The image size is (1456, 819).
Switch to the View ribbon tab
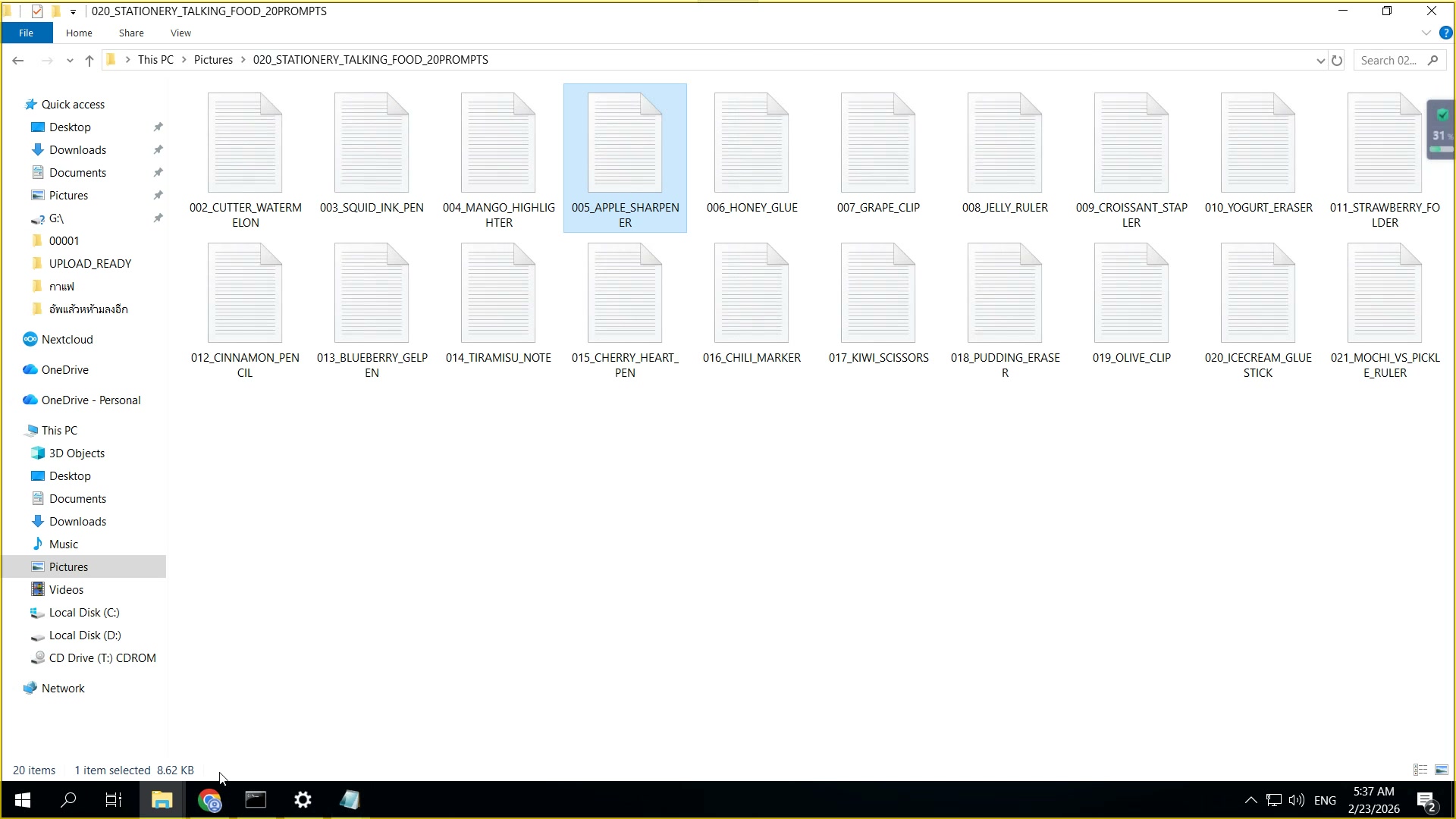click(x=180, y=33)
